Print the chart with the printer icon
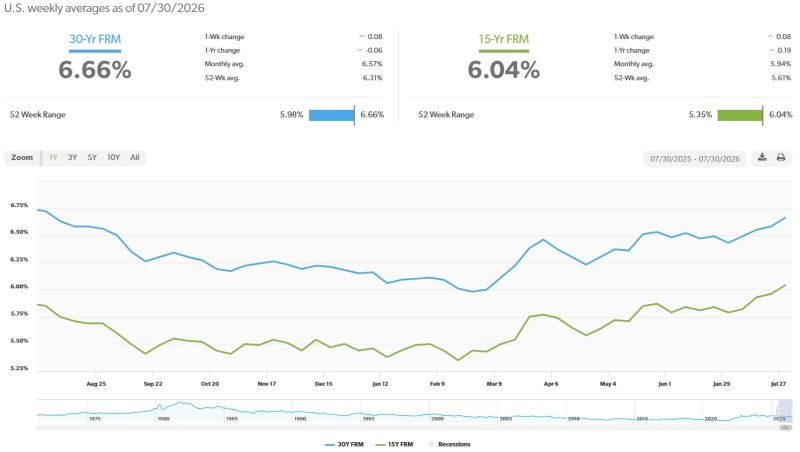Image resolution: width=800 pixels, height=452 pixels. point(781,157)
